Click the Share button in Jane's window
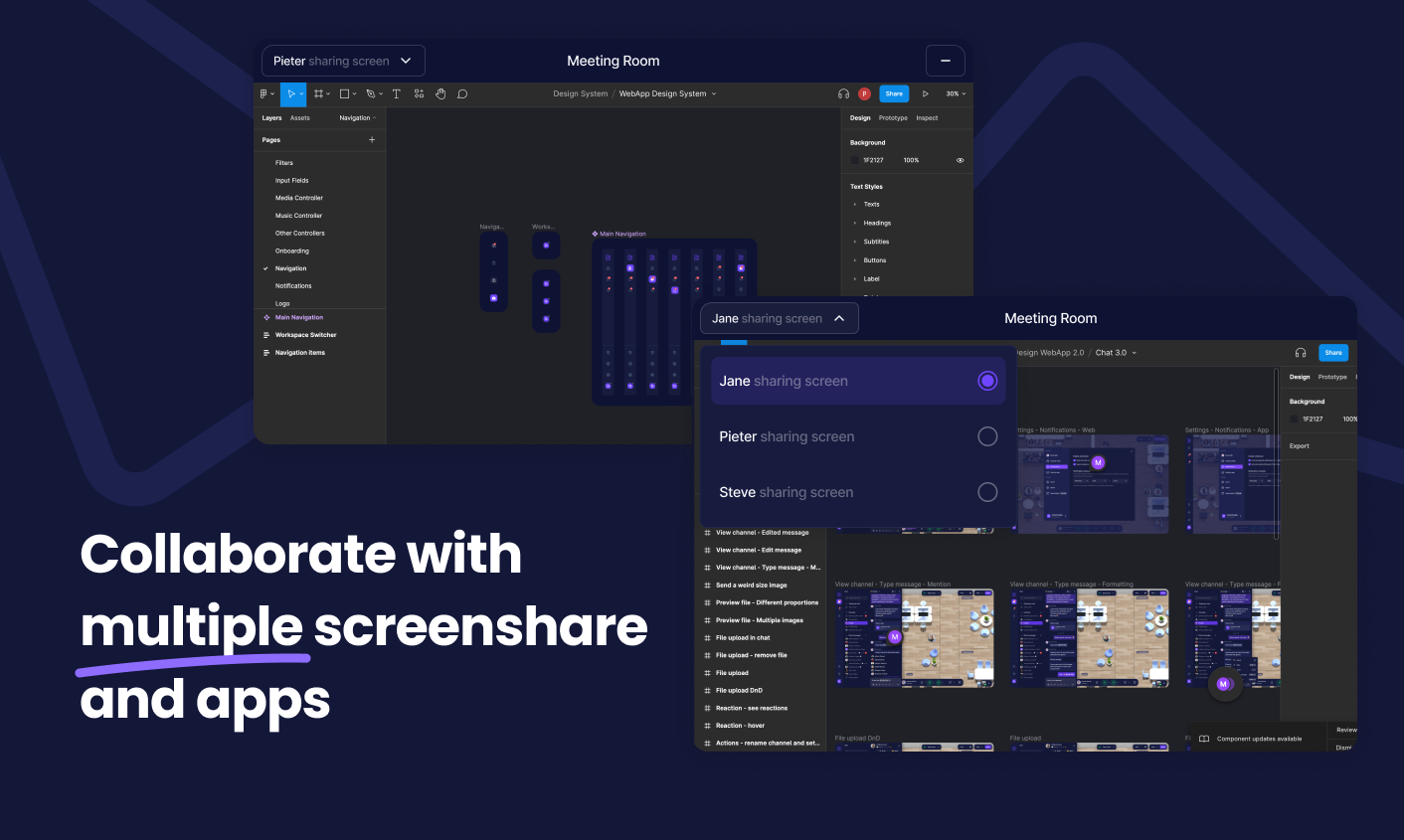 click(x=1333, y=353)
